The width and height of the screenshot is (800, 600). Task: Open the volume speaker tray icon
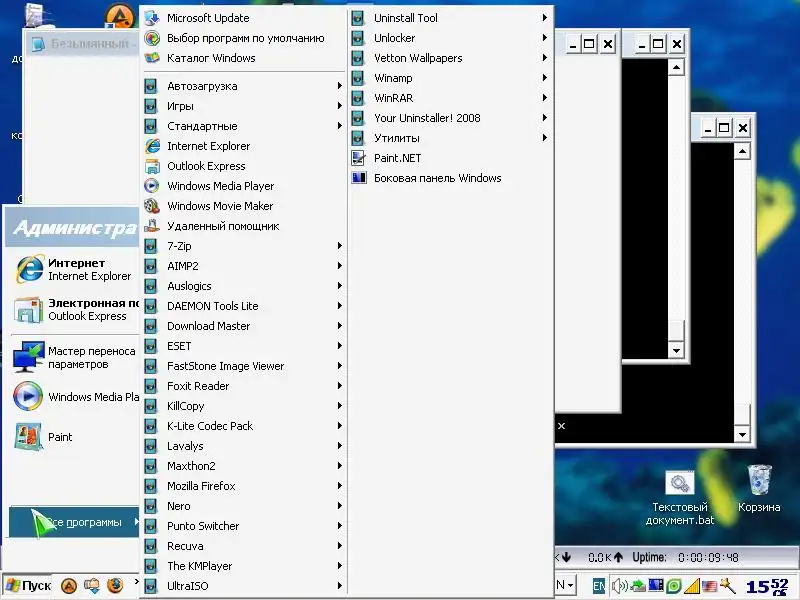pyautogui.click(x=619, y=586)
